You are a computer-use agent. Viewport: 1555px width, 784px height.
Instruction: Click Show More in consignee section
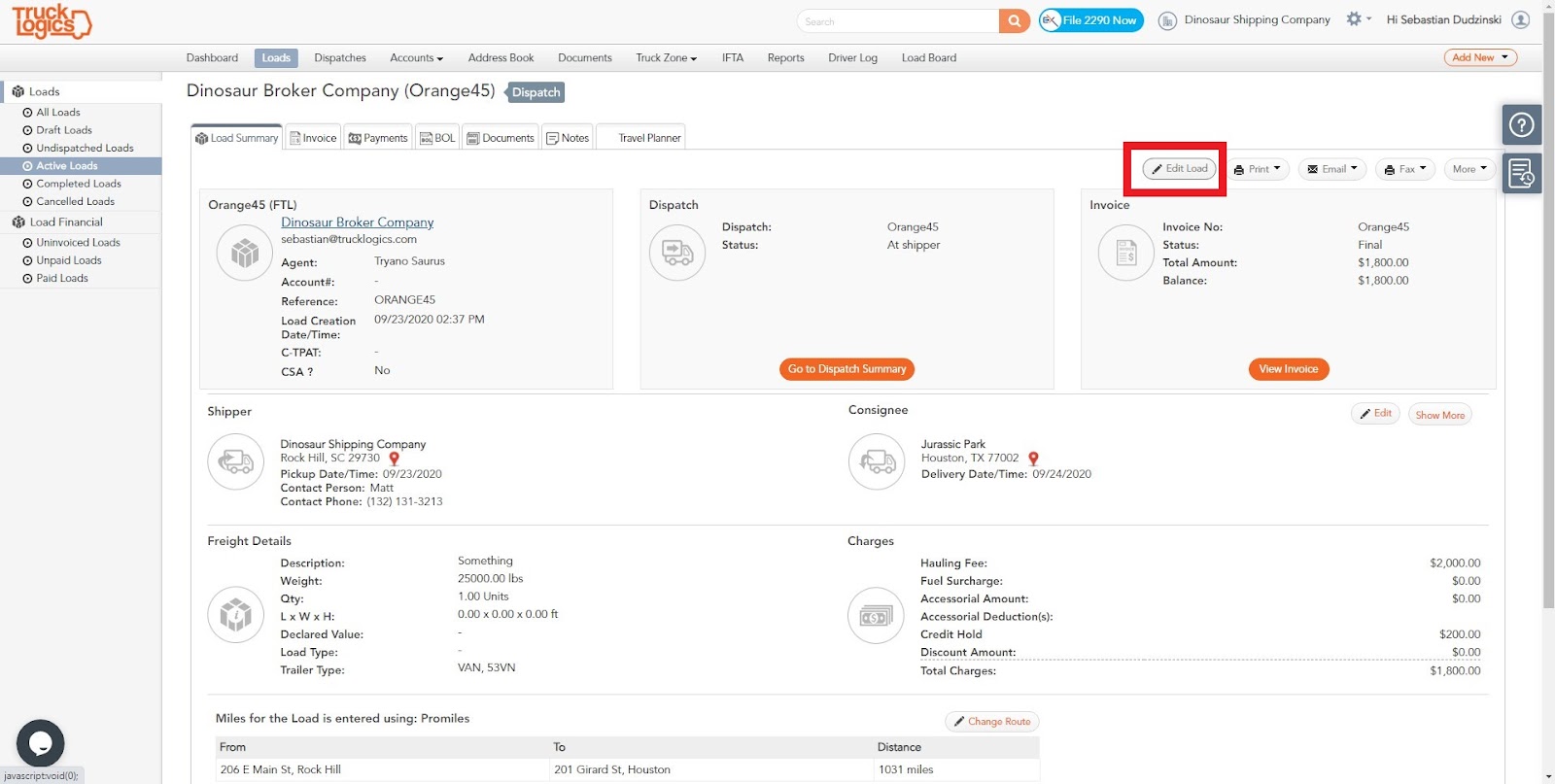1439,415
